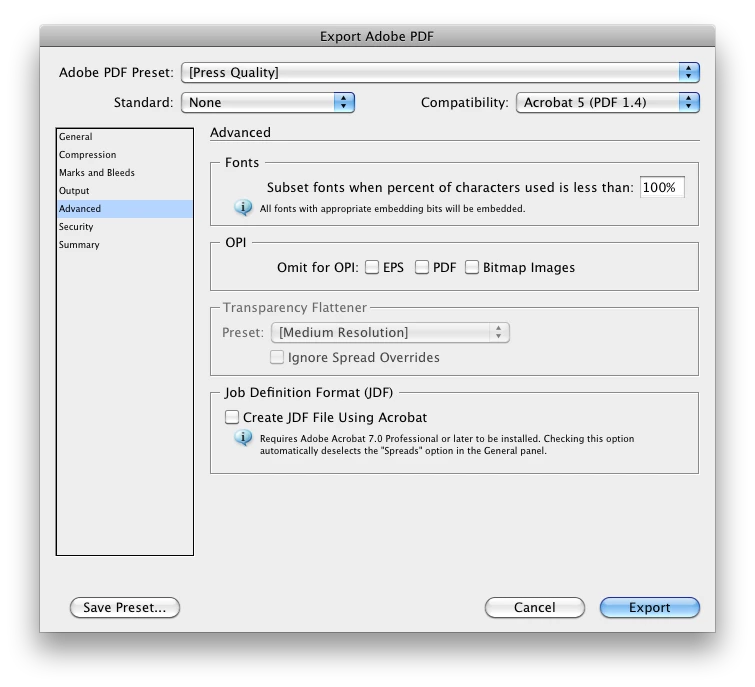Click the 'Transparency Flattener' group label

(295, 307)
